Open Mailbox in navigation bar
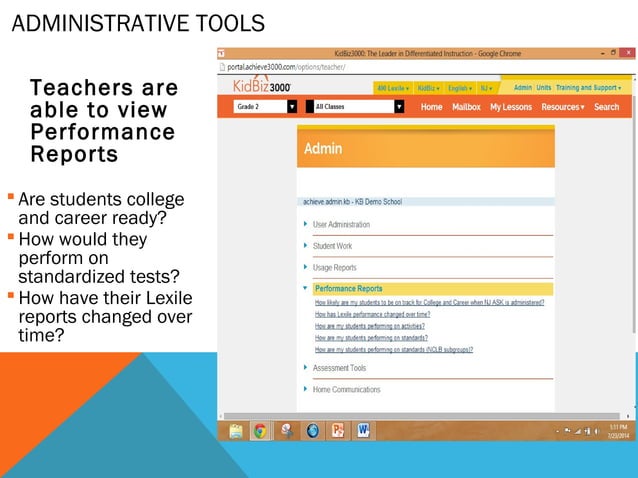Screen dimensions: 638x478 466,107
